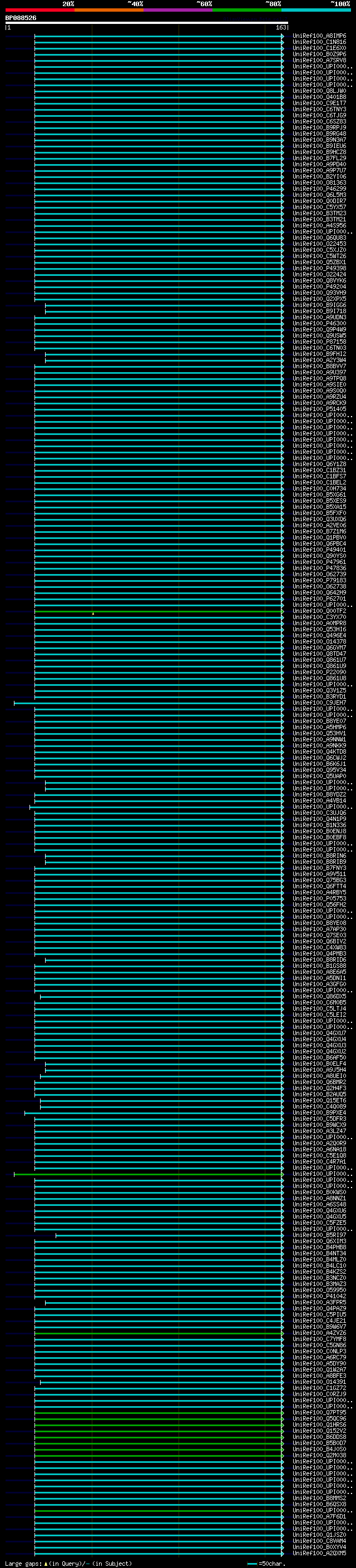356x1568 pixels.
Task: Open hit UniRef100_C1E6X0
Action: [319, 48]
